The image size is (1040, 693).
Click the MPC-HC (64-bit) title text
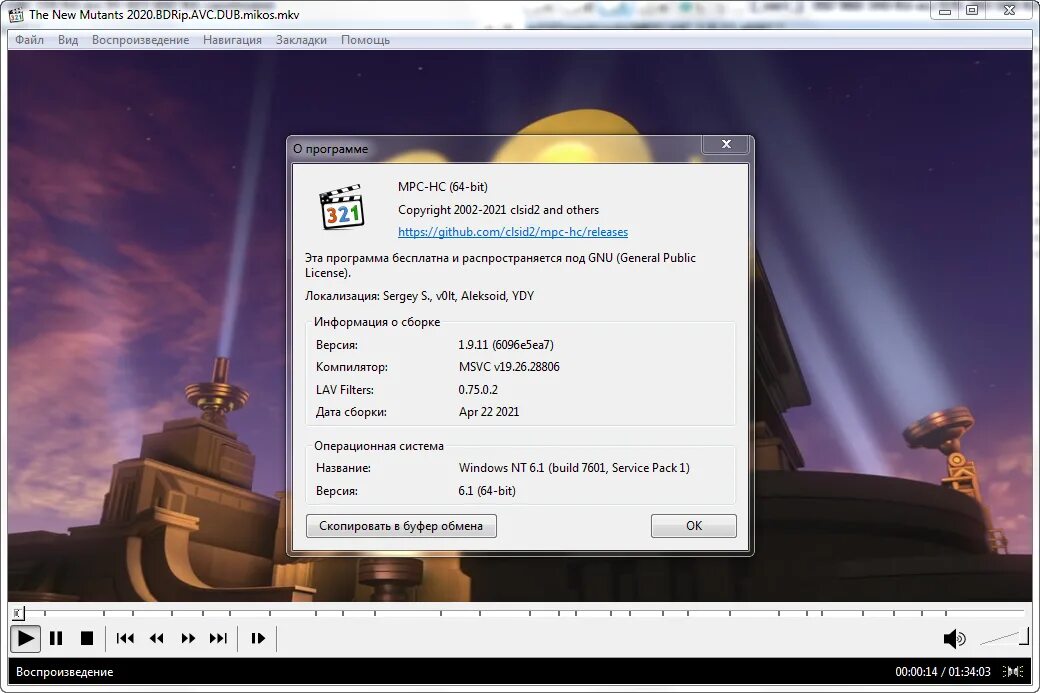click(x=442, y=187)
